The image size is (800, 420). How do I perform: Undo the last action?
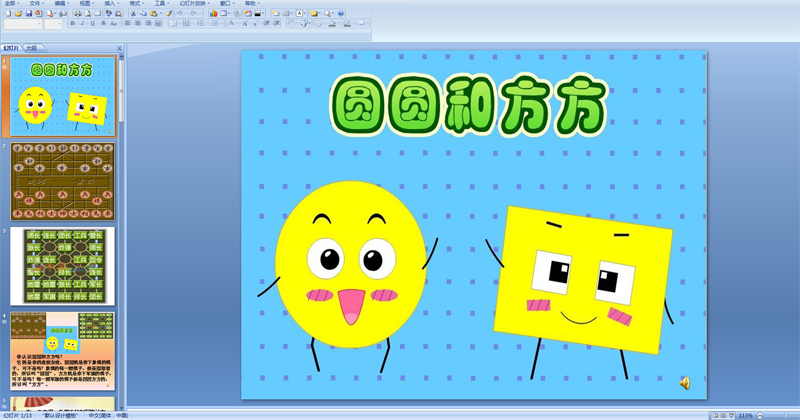tap(180, 14)
